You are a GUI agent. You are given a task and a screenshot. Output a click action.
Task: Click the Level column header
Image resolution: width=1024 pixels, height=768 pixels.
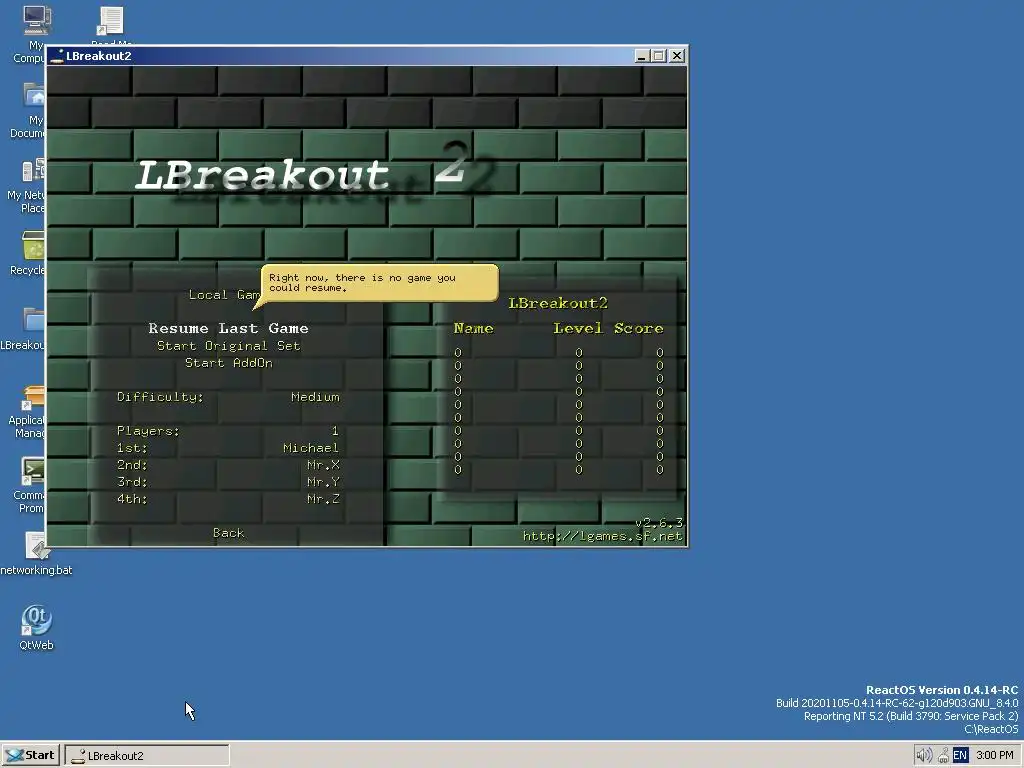[x=577, y=328]
